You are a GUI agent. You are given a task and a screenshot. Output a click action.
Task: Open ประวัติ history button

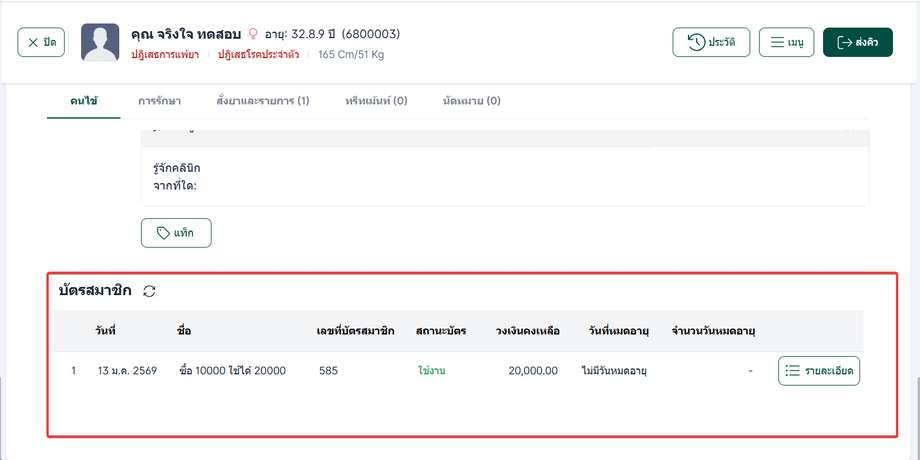tap(711, 42)
